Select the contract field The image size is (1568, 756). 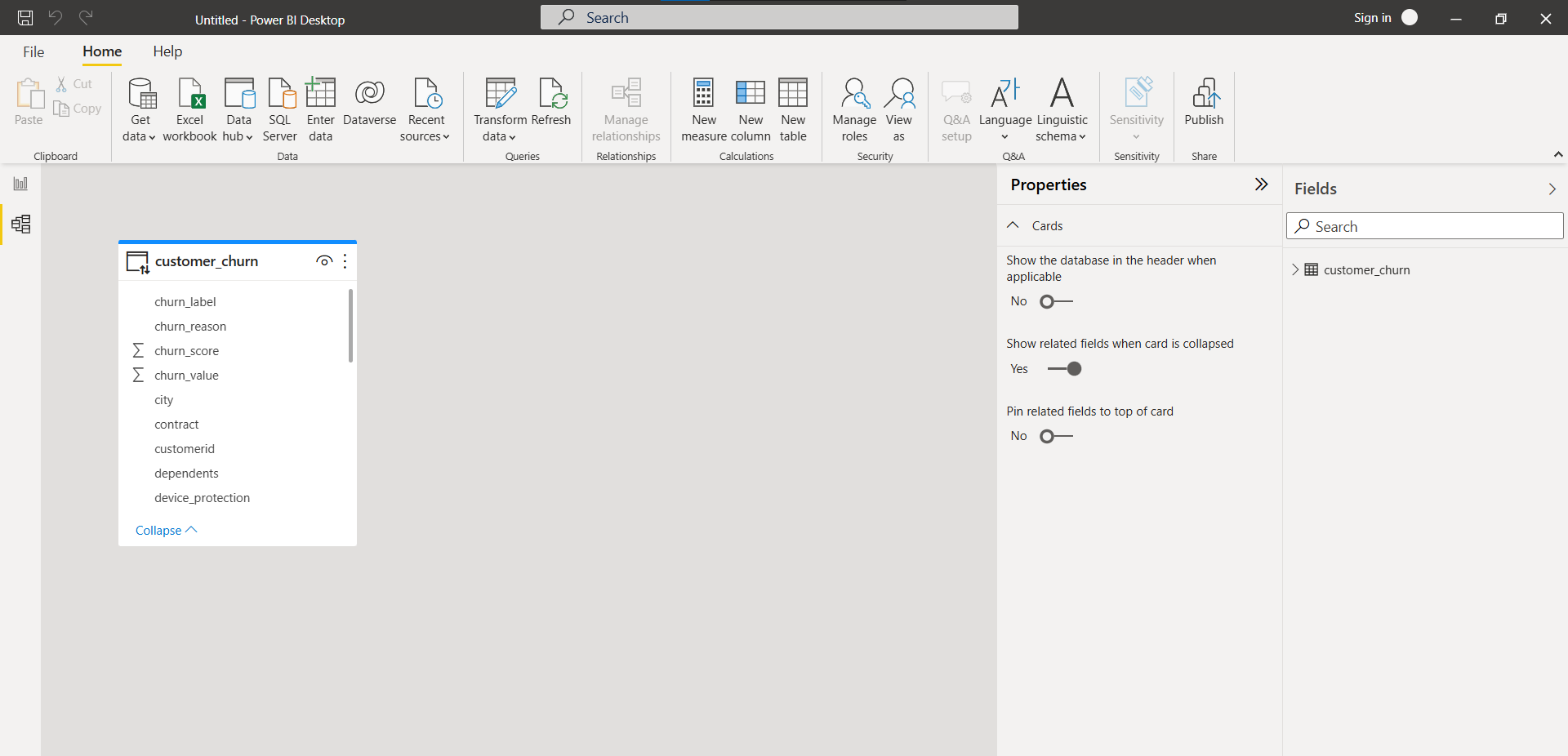[x=176, y=425]
